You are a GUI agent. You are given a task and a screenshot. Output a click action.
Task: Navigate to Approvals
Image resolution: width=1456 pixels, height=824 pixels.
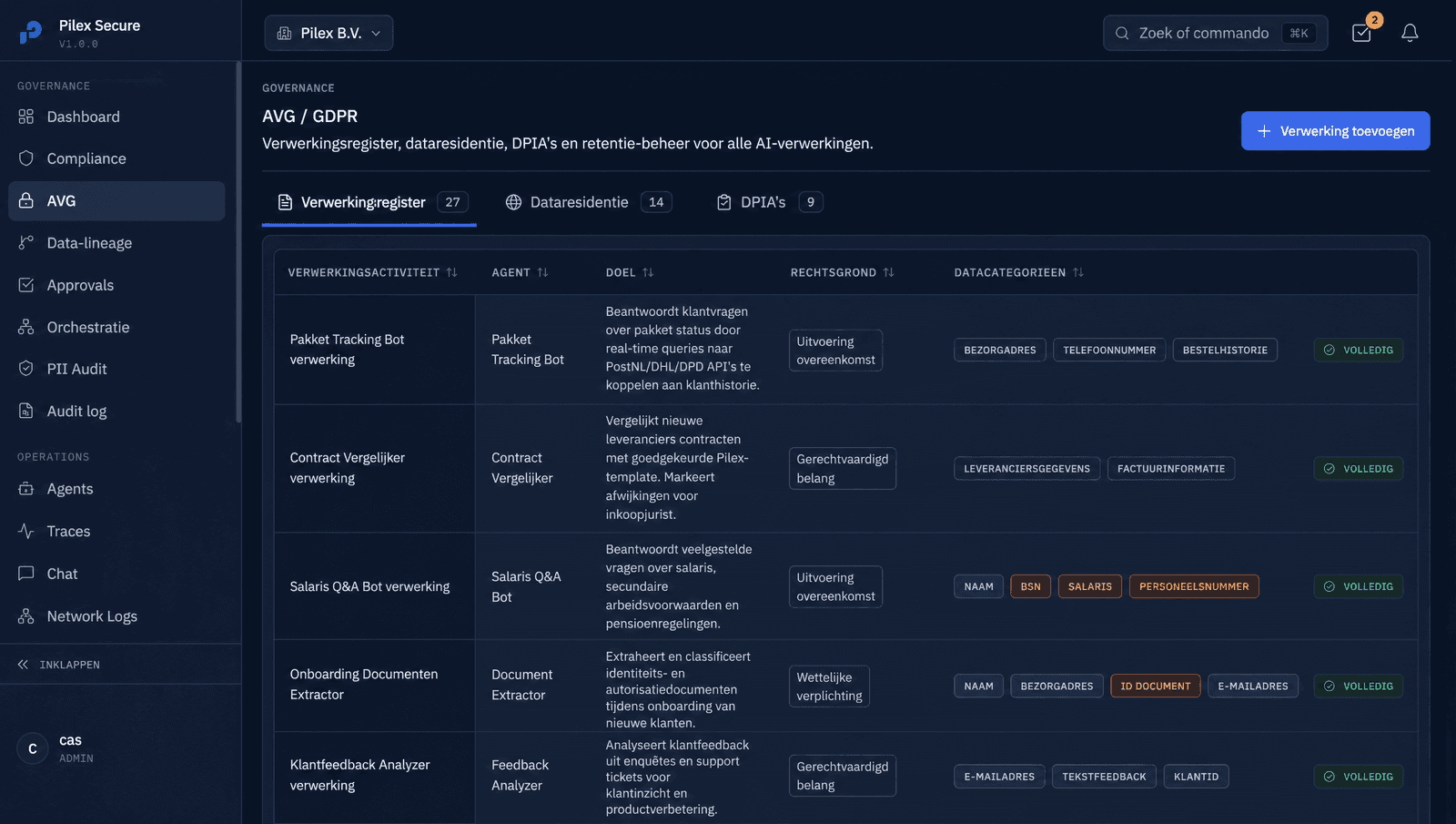point(116,285)
